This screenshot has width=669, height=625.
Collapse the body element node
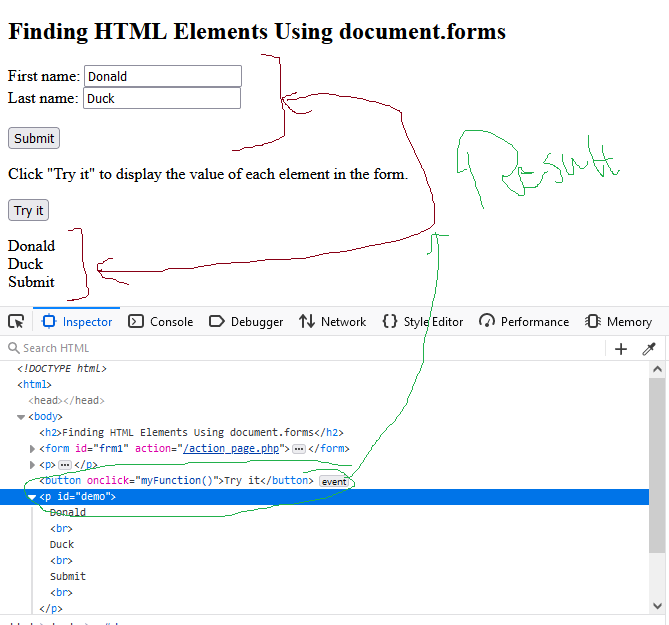click(x=20, y=417)
